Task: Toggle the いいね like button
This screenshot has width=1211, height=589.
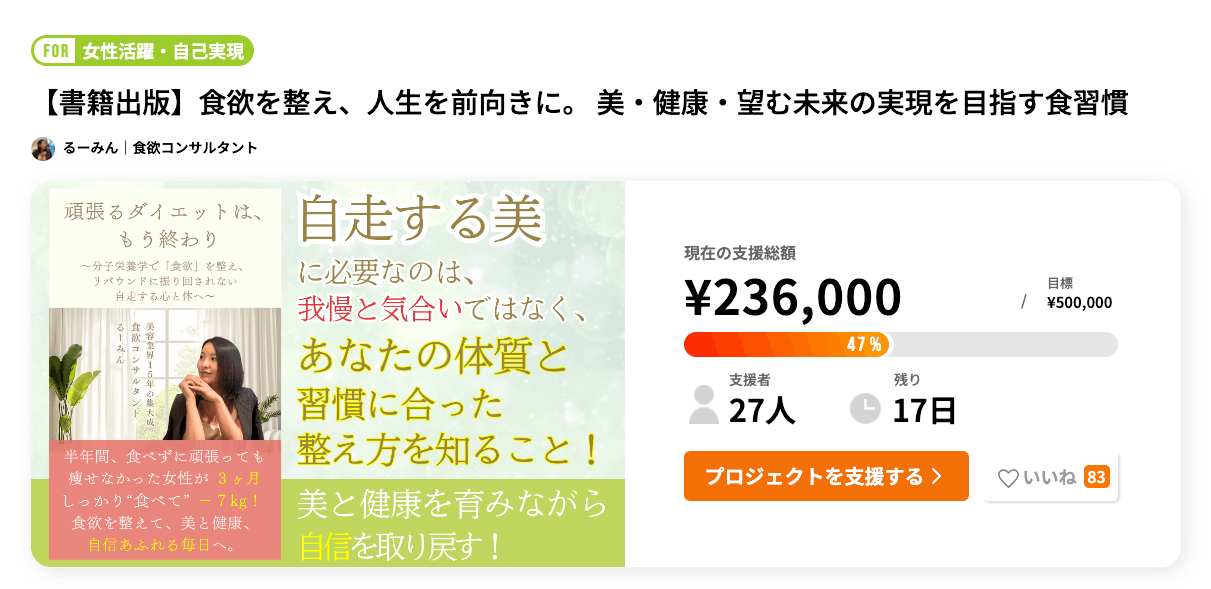Action: click(1050, 477)
